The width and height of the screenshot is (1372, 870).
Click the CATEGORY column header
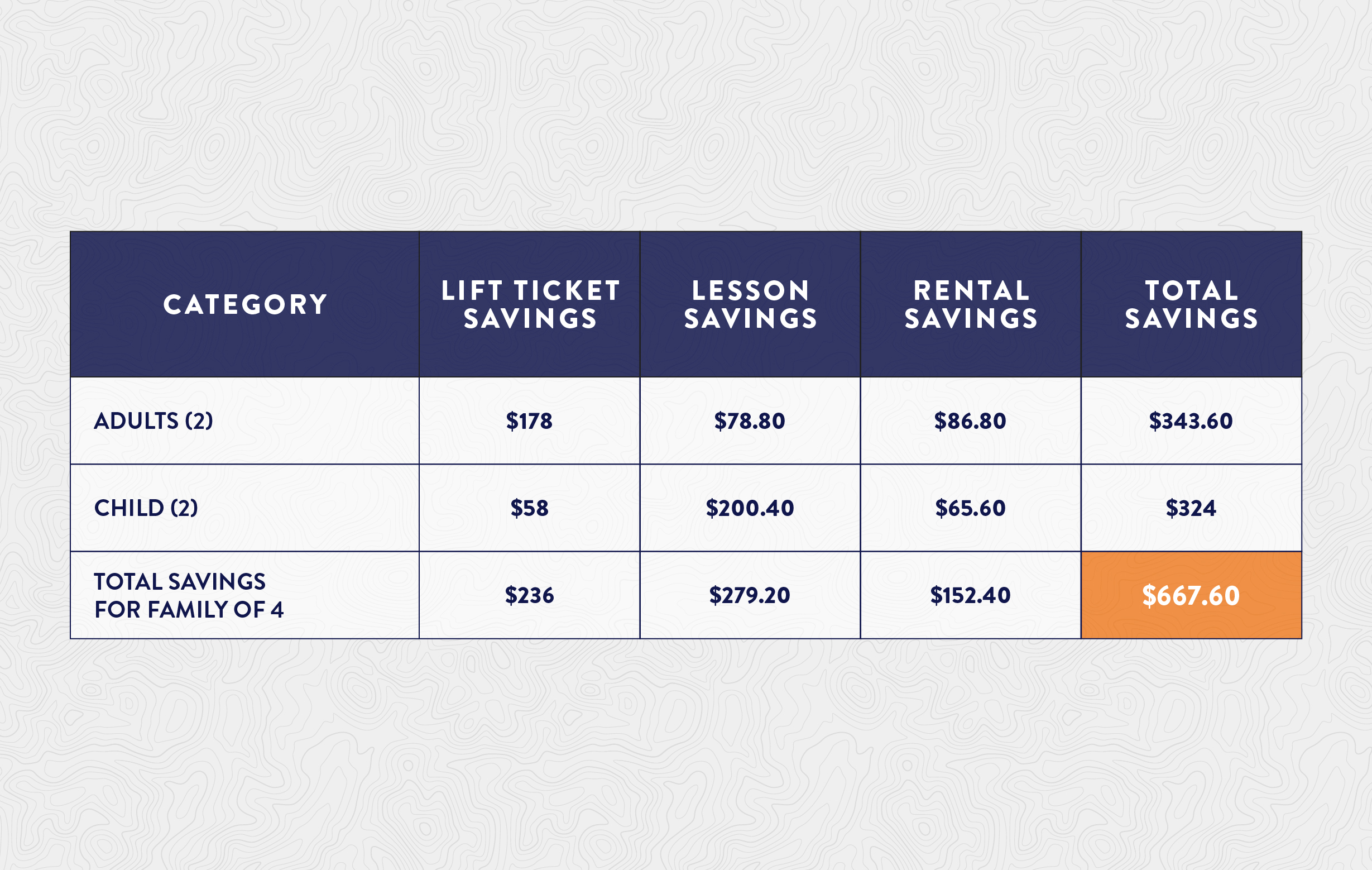pyautogui.click(x=244, y=304)
